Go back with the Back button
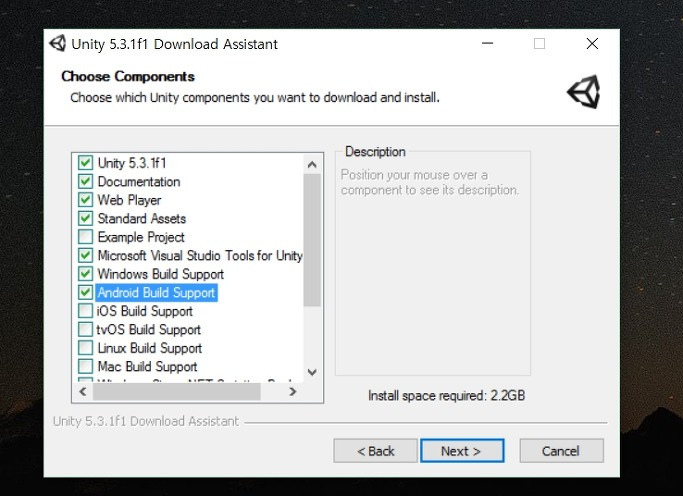The image size is (683, 496). click(x=375, y=451)
